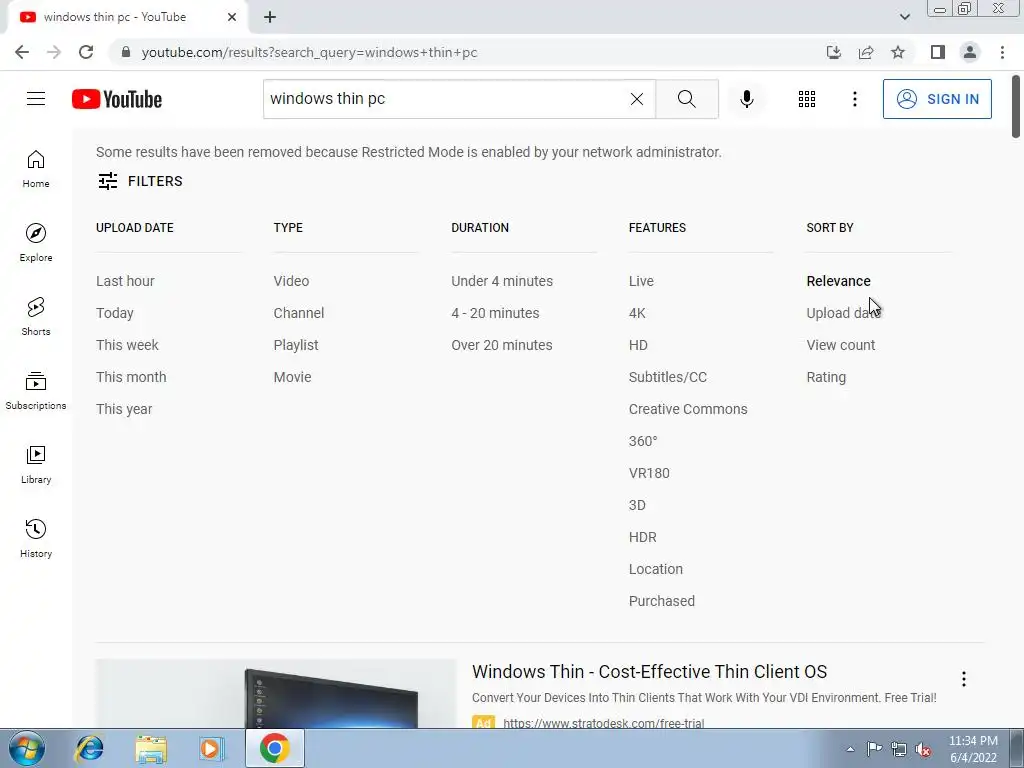Filter type to Playlist
1024x768 pixels.
296,345
